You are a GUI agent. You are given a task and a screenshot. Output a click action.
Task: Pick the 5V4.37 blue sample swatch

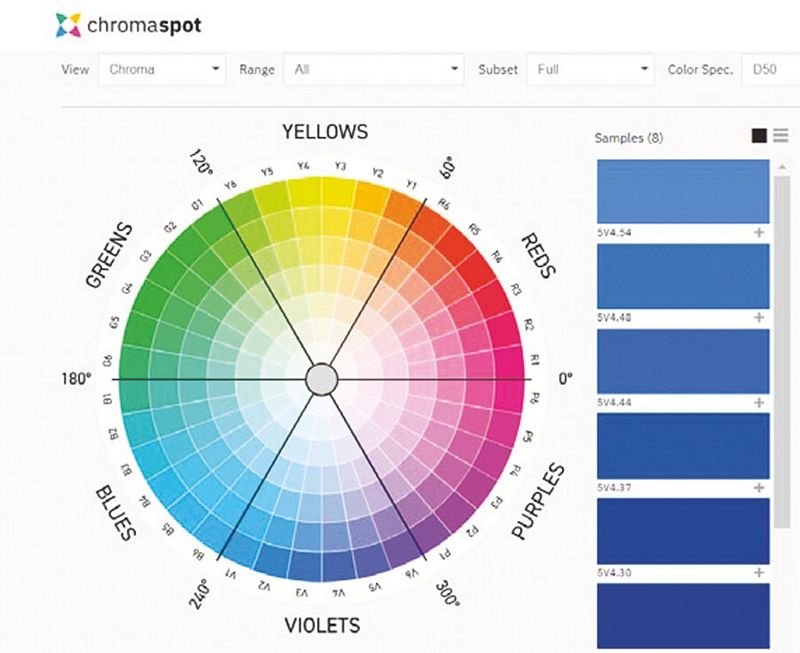click(682, 446)
